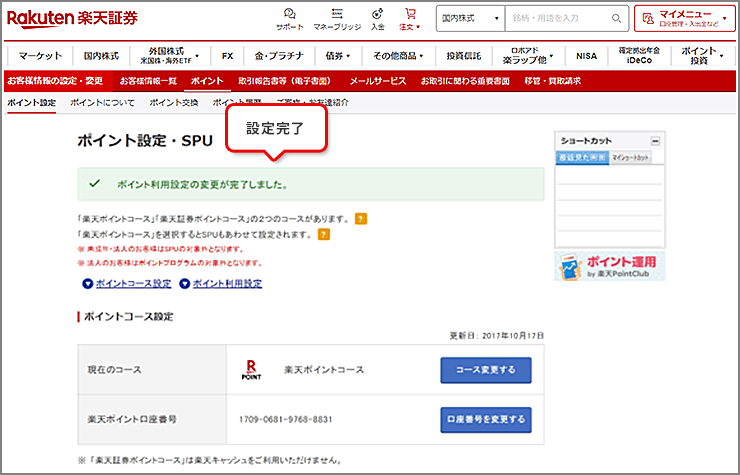Select the ポイントについて sub-tab
Viewport: 740px width, 475px height.
pos(102,102)
